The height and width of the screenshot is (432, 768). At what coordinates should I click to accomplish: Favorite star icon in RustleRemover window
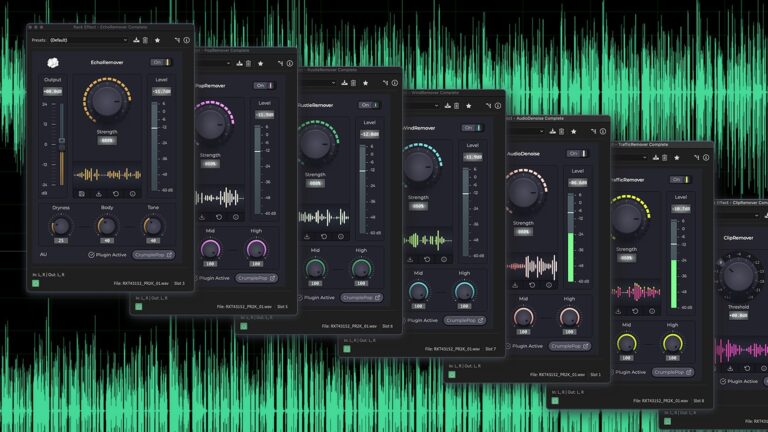tap(365, 83)
